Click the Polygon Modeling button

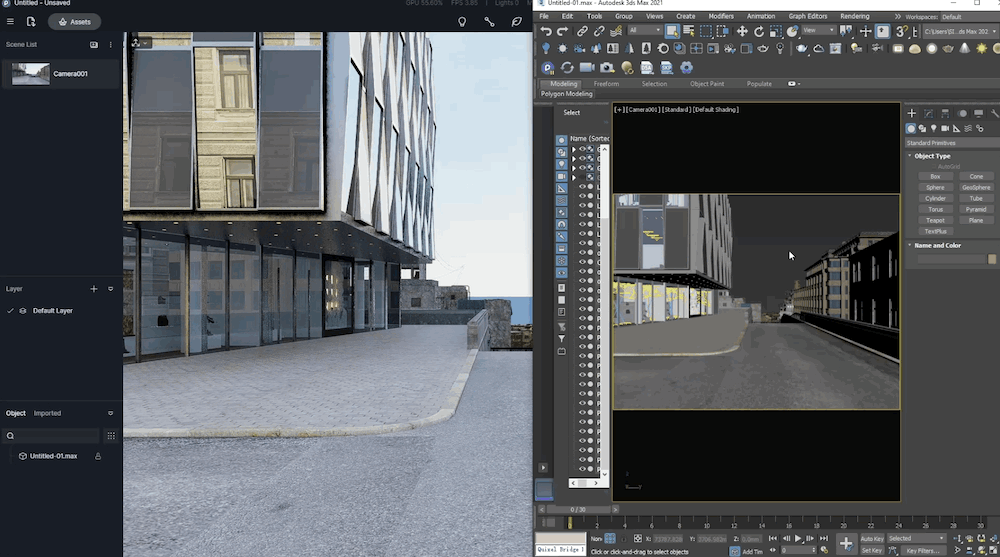[567, 94]
